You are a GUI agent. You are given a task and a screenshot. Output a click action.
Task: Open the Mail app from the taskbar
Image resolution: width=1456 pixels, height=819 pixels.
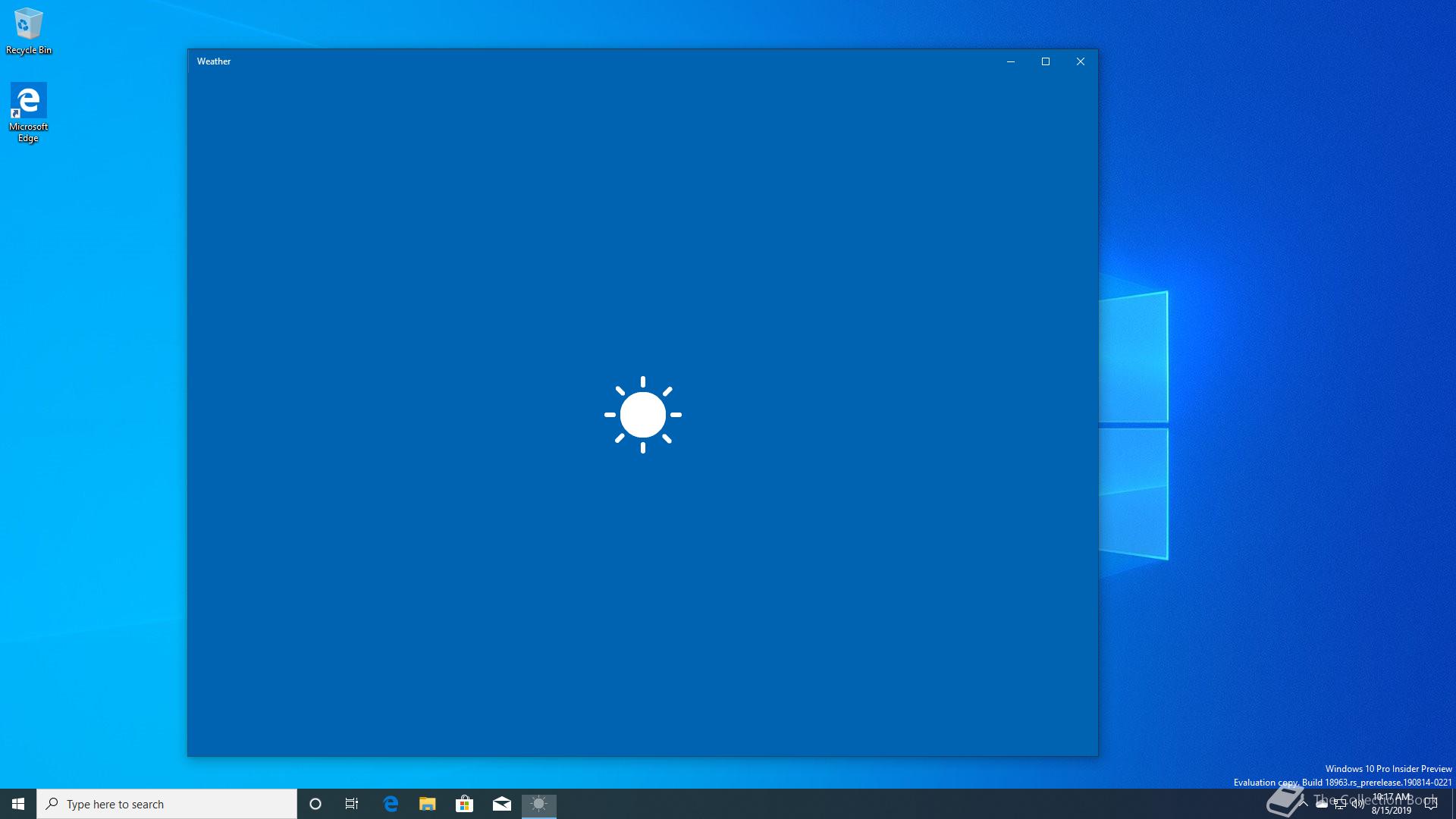502,804
